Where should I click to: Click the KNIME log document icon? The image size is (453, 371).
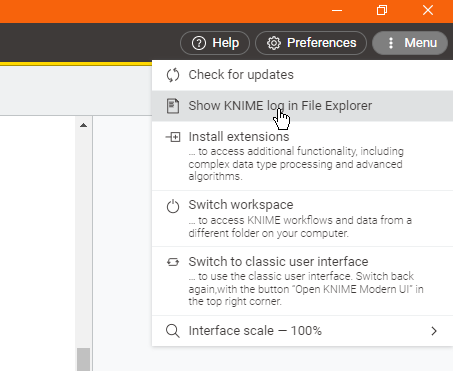tap(173, 106)
